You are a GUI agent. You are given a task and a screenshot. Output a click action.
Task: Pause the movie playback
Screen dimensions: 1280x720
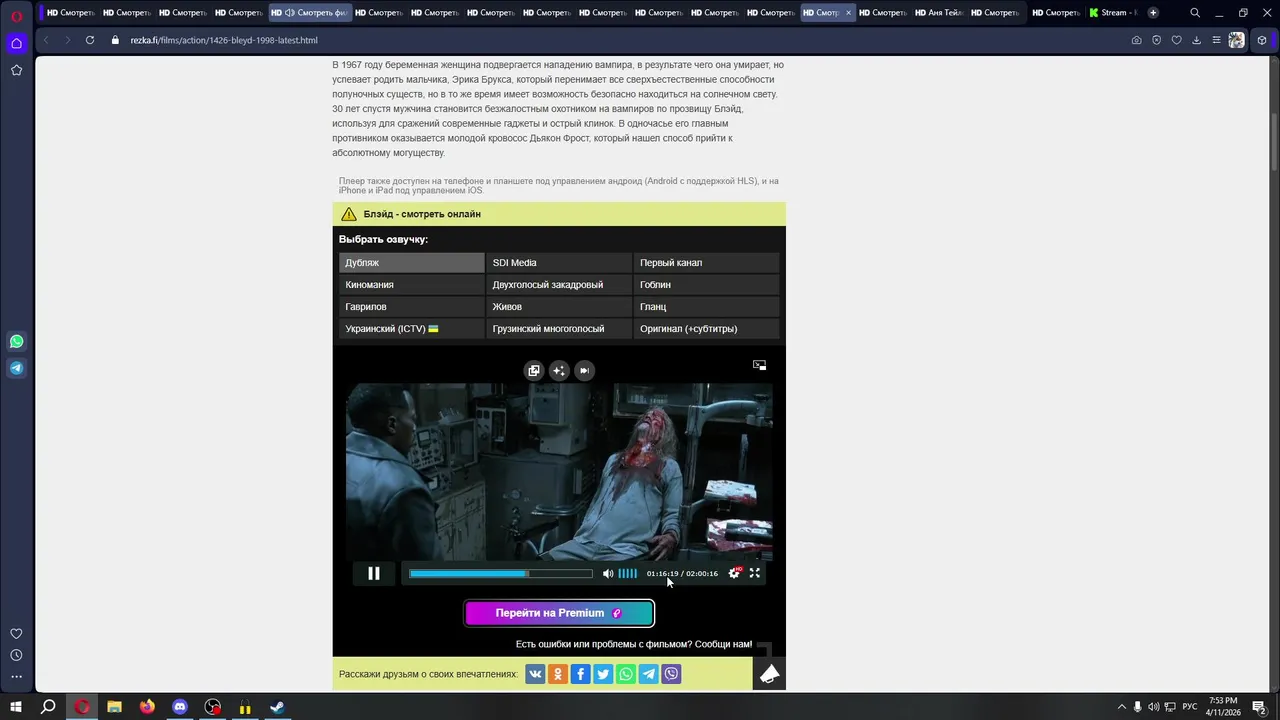(x=374, y=573)
